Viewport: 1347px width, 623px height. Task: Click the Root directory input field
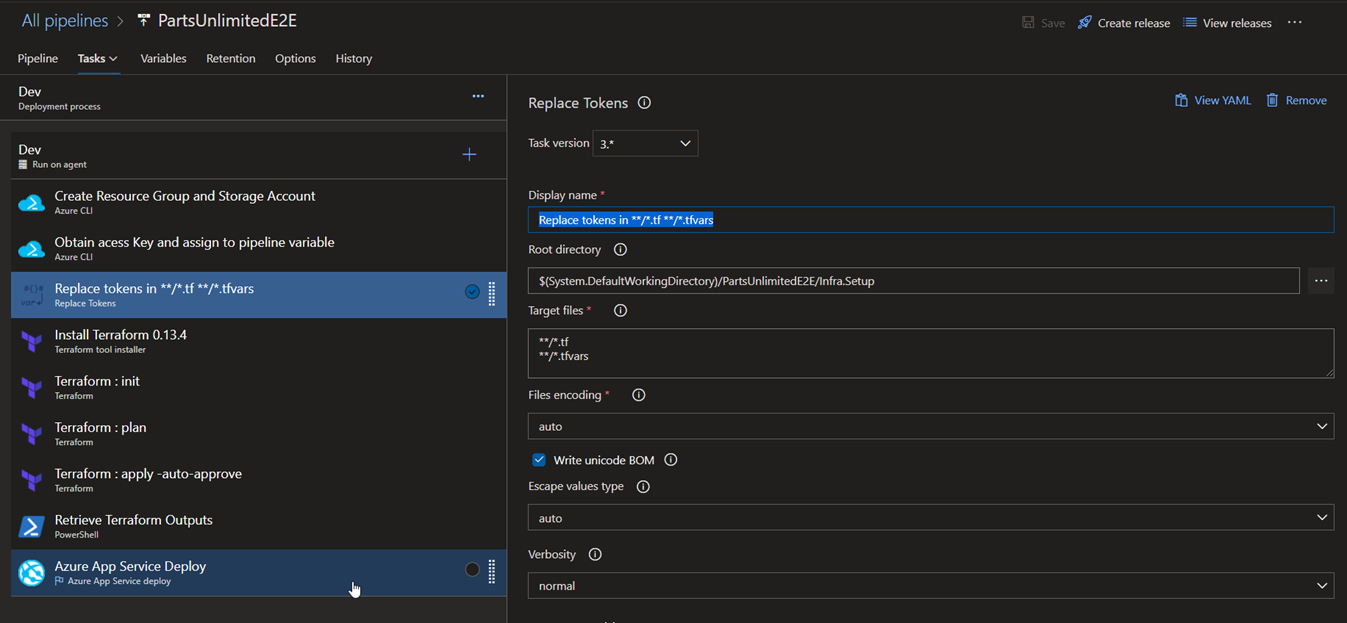pyautogui.click(x=914, y=281)
